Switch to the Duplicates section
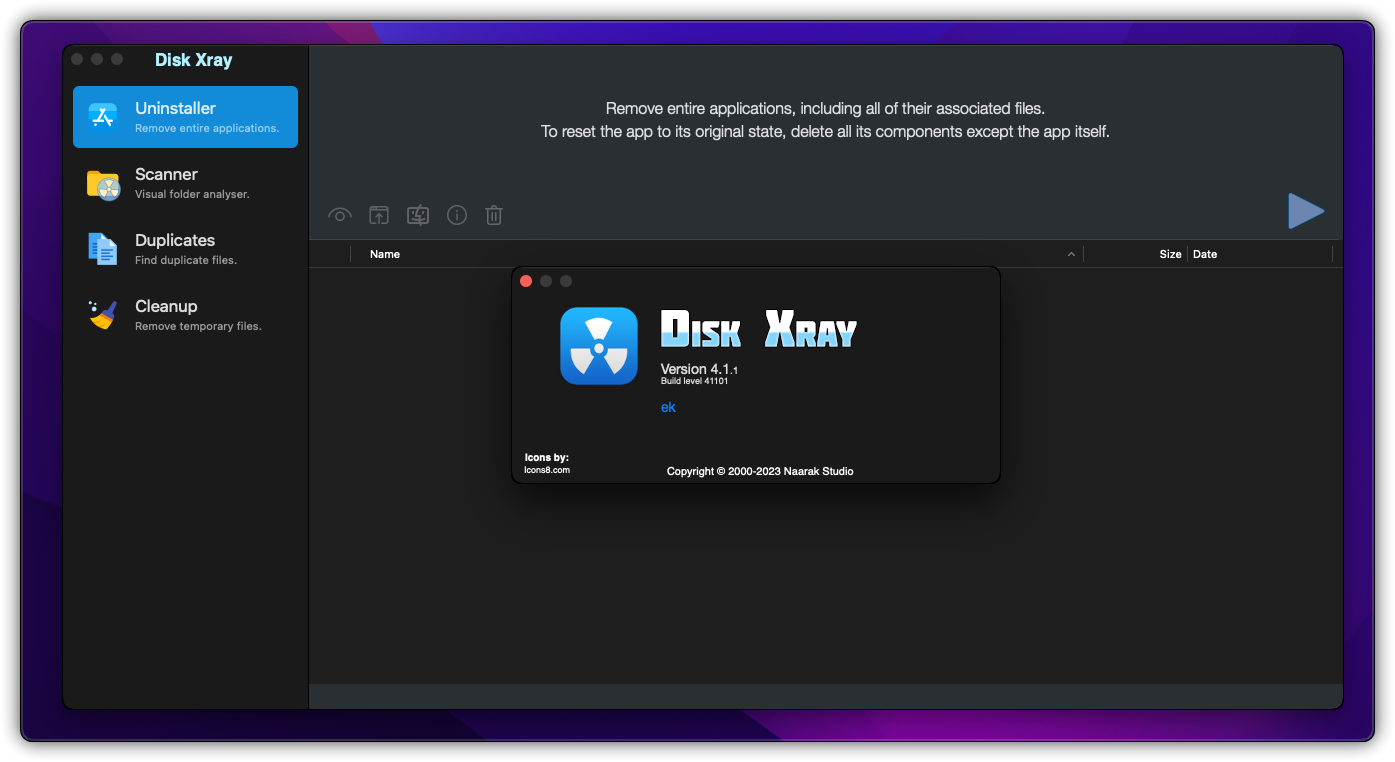Screen dimensions: 1395x762 point(185,249)
